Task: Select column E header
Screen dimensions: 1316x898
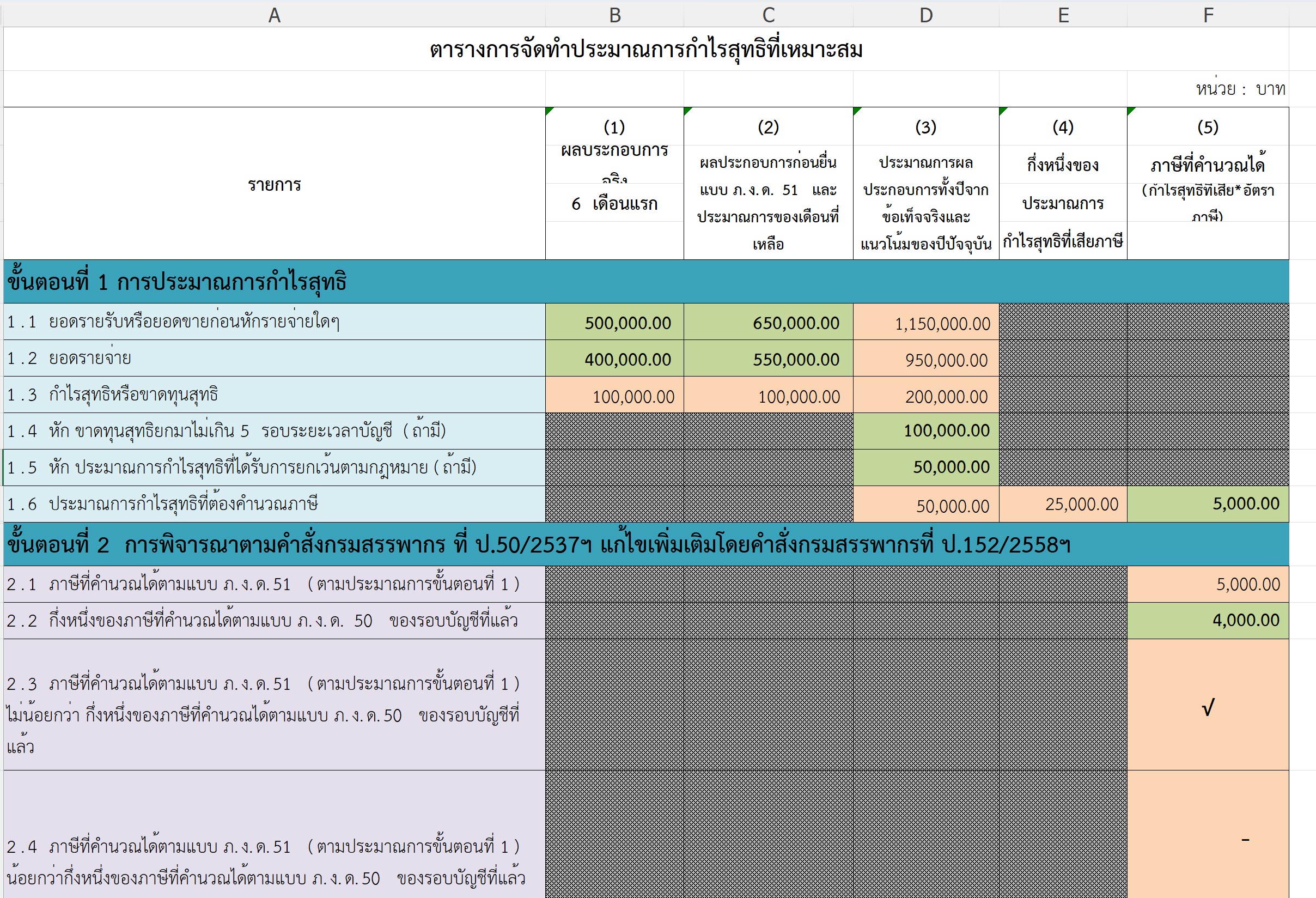Action: [x=1063, y=15]
